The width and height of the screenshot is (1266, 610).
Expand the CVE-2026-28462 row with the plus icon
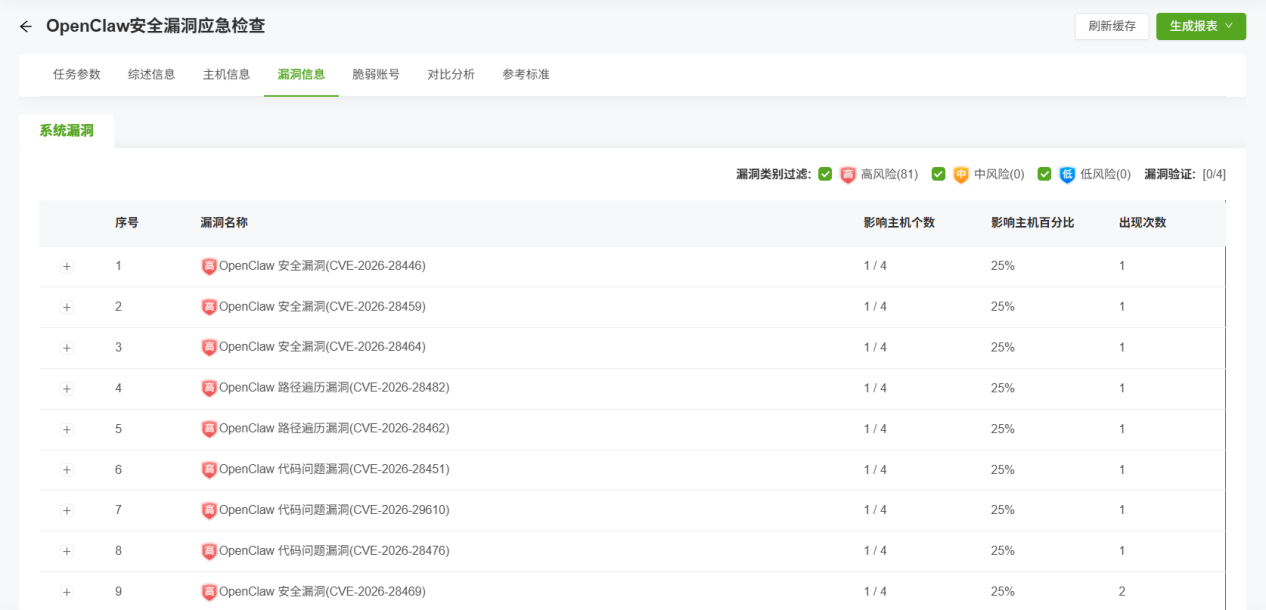(x=67, y=429)
